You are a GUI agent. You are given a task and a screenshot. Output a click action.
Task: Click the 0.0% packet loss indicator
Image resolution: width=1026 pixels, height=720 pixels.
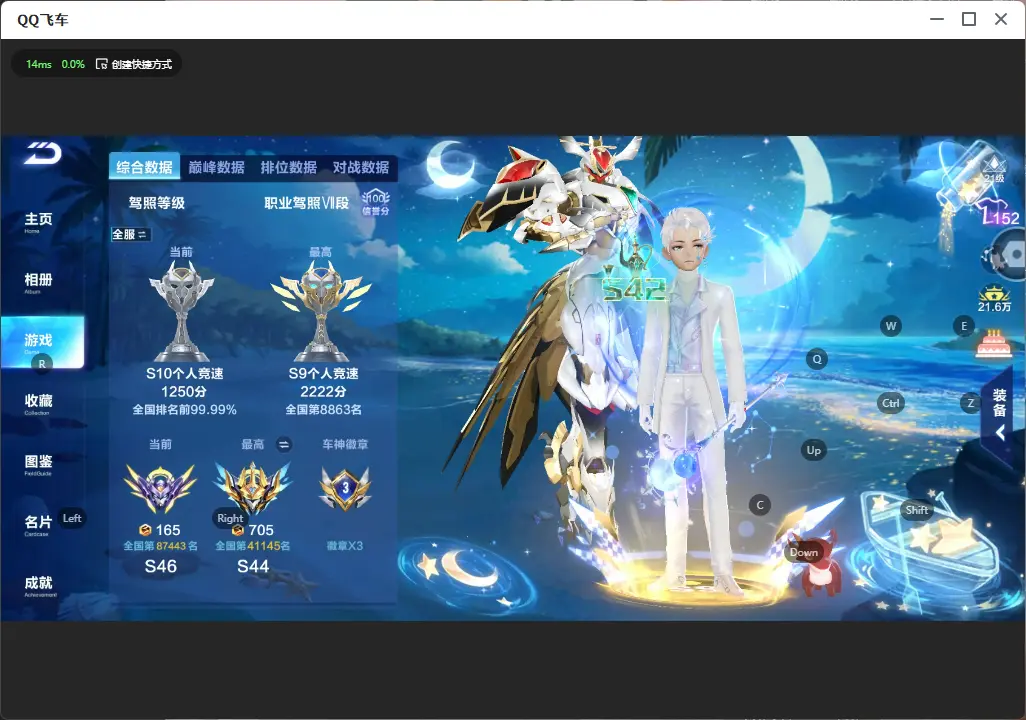73,64
